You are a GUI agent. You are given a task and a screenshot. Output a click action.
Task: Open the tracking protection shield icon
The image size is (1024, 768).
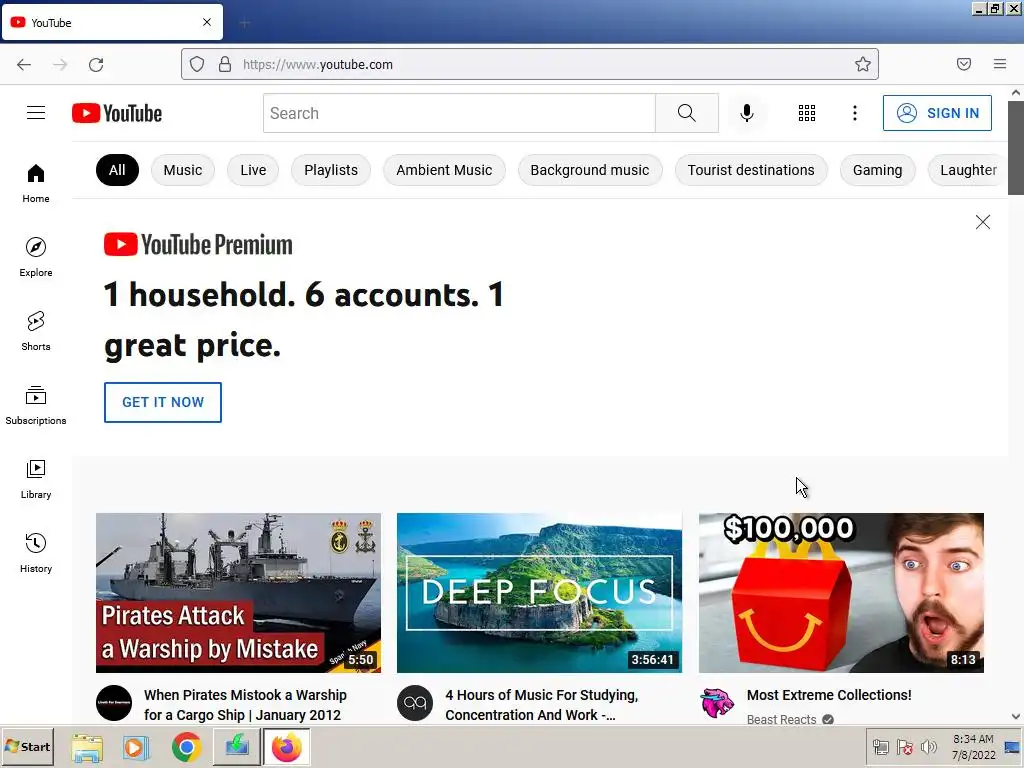(x=197, y=64)
